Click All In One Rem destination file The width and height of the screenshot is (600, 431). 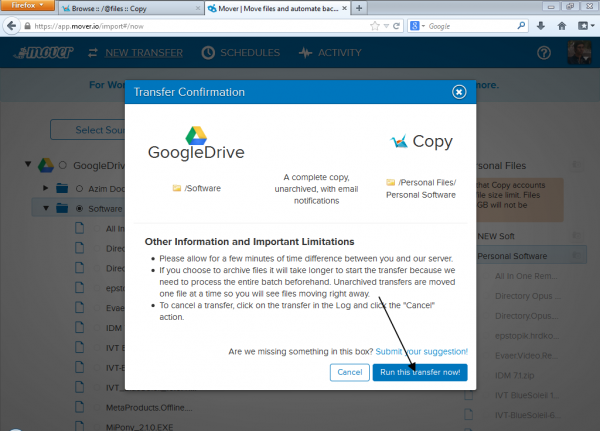526,276
